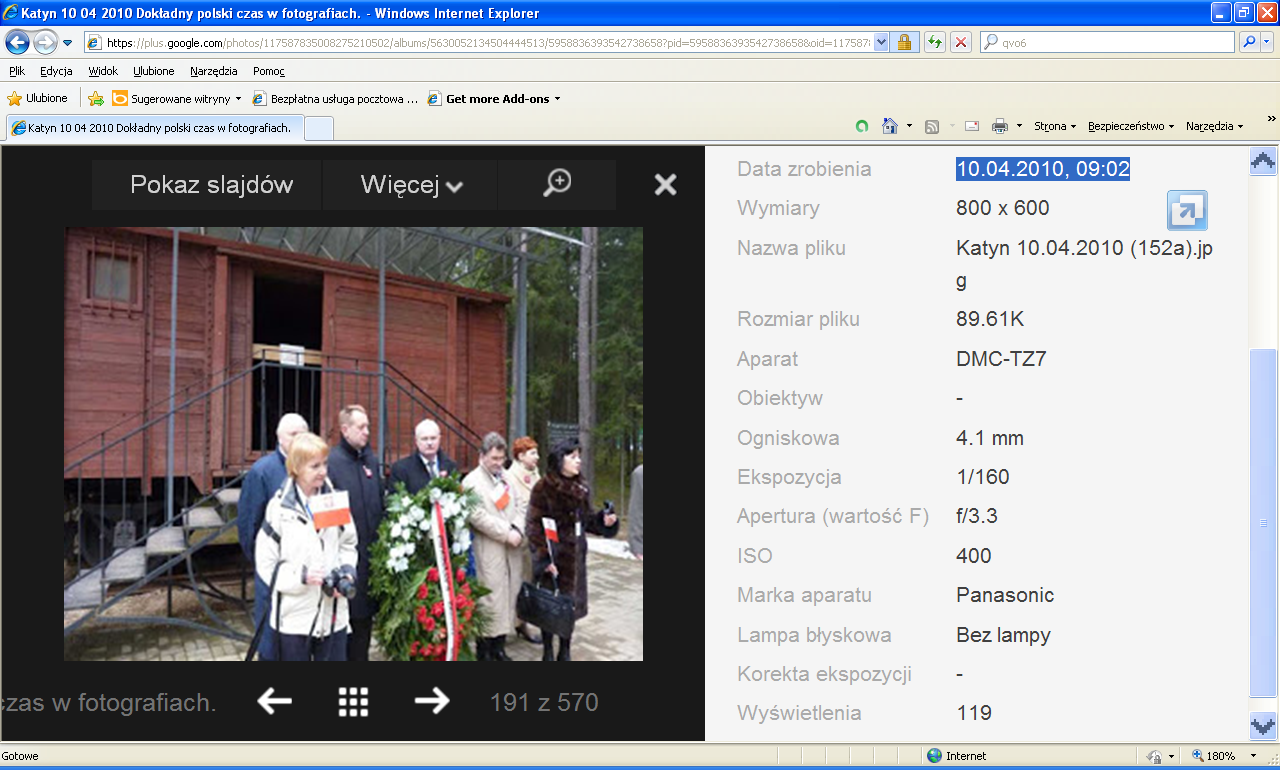
Task: Expand the zoom level dropdown arrow
Action: point(1255,756)
